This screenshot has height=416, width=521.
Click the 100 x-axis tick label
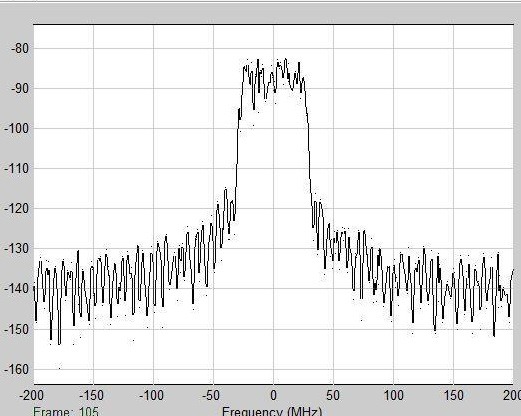[x=394, y=396]
